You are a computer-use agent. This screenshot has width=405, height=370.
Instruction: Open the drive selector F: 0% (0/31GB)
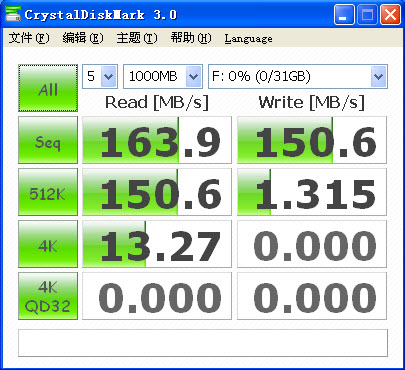[x=298, y=76]
